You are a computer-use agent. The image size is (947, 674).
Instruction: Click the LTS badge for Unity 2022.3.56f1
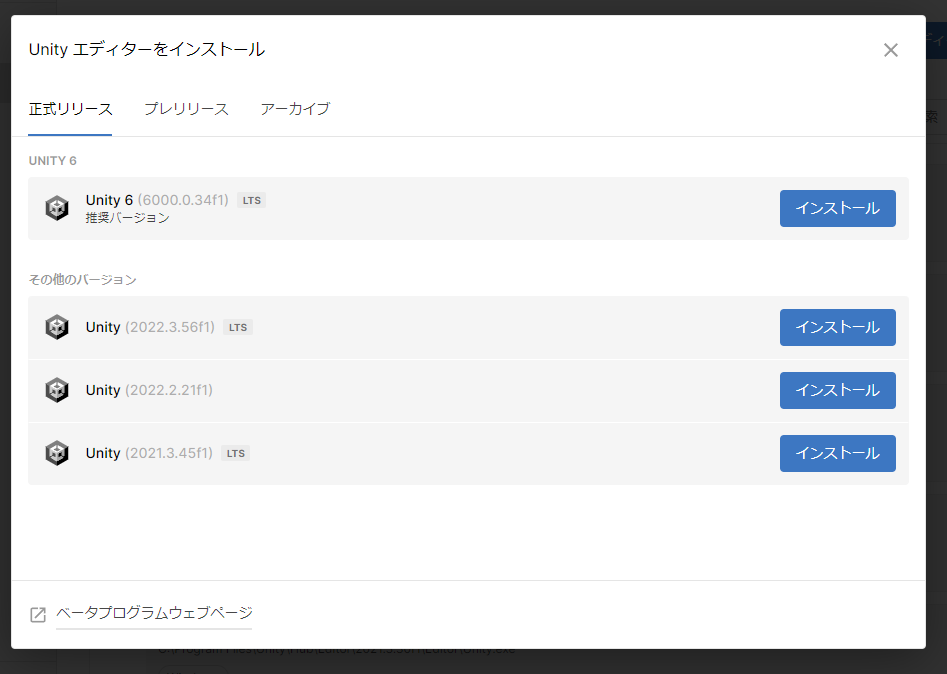238,327
